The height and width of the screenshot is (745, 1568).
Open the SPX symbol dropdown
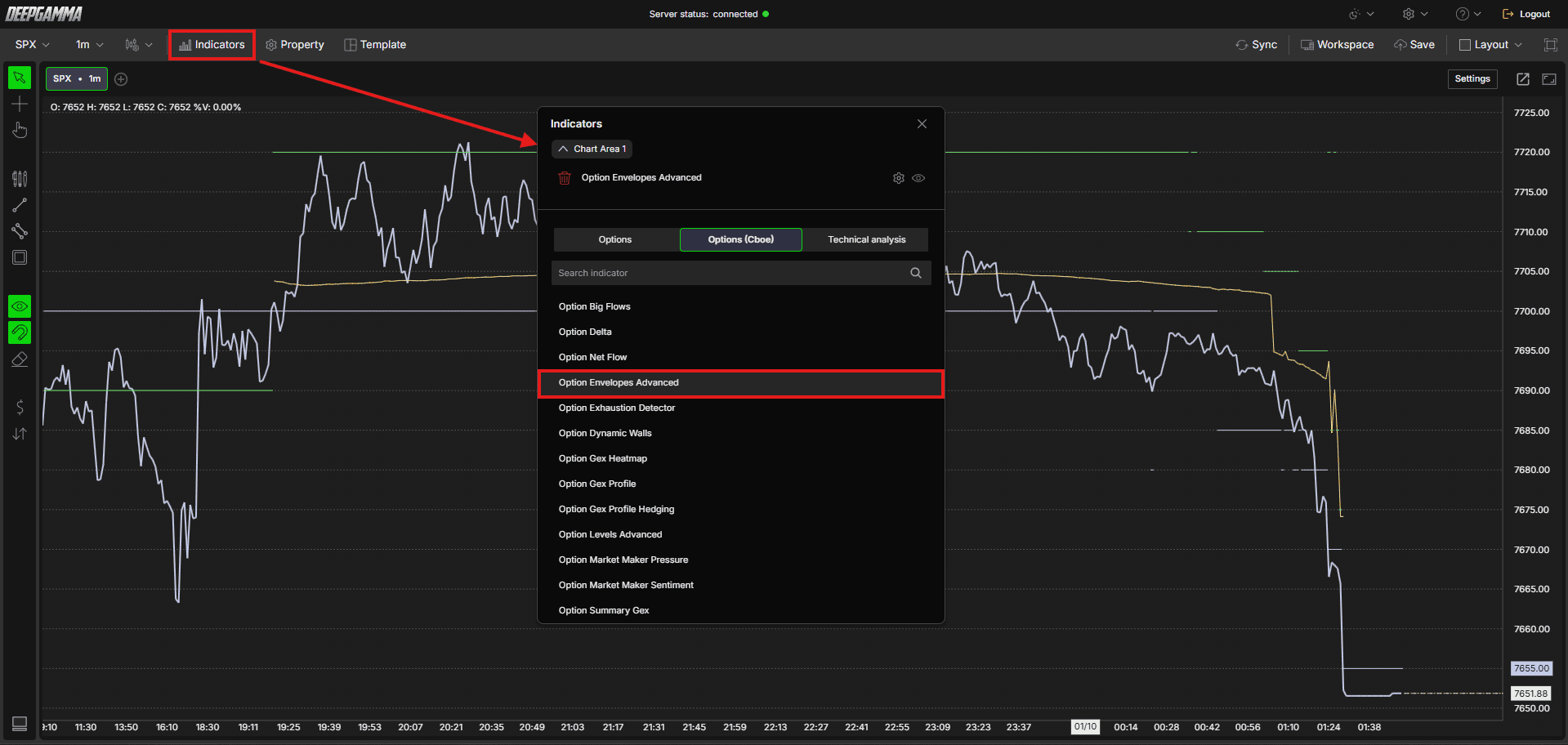(x=33, y=45)
